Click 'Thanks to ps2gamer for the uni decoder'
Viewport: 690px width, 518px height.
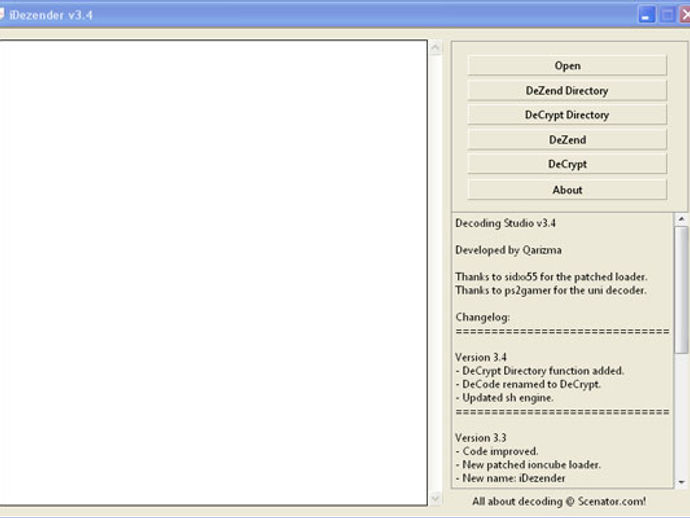coord(551,290)
